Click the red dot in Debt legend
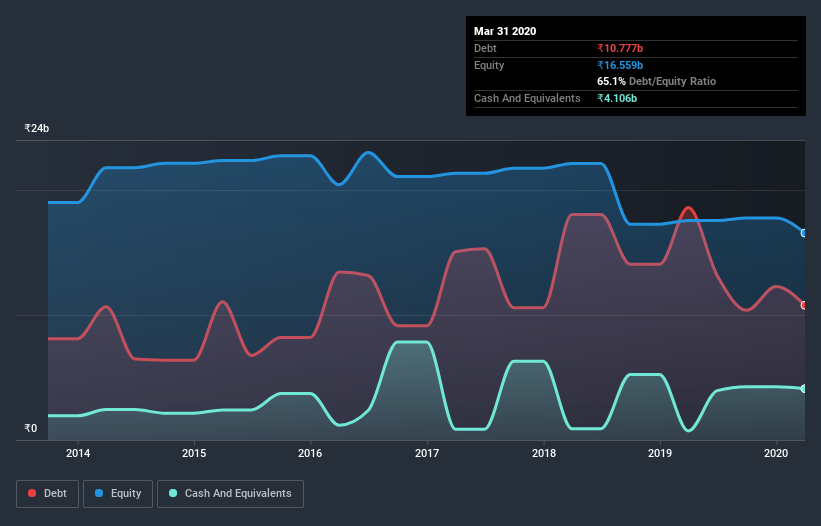821x526 pixels. [x=32, y=493]
